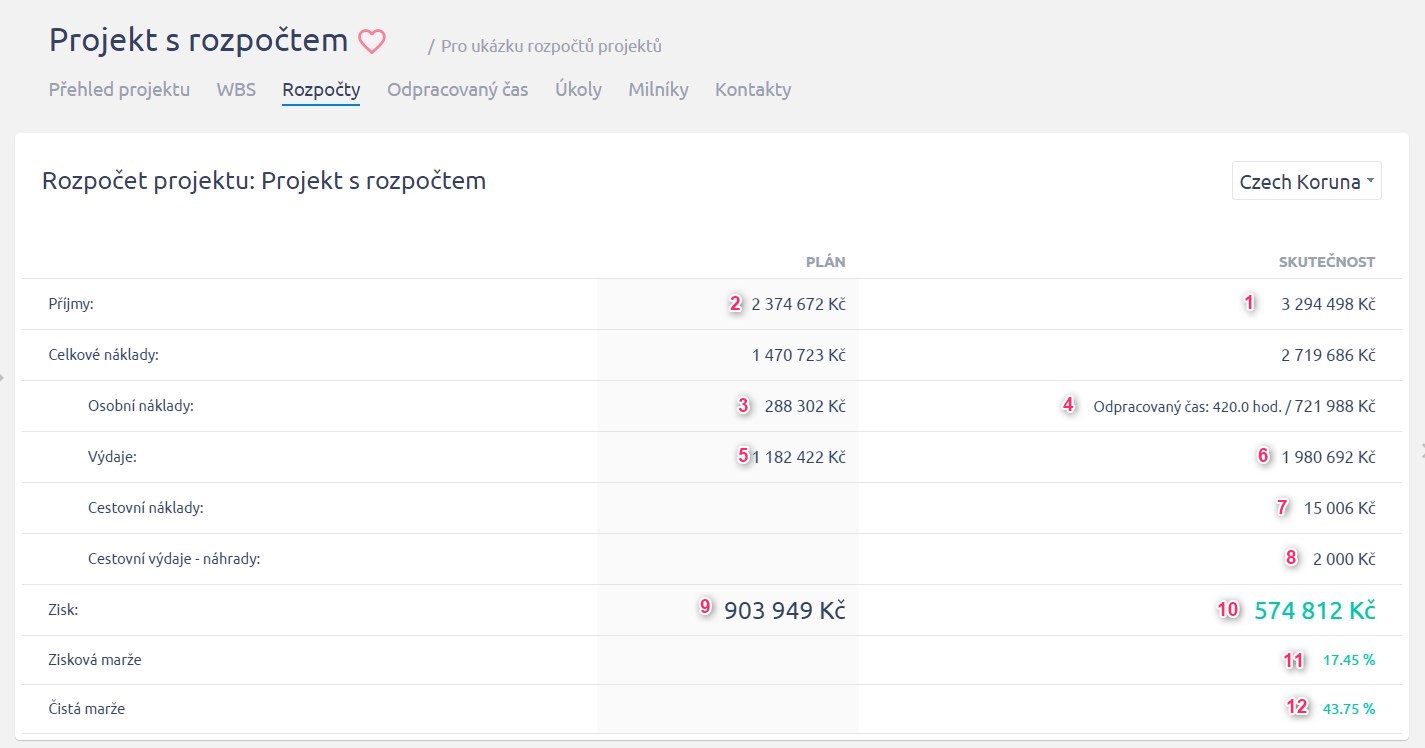Click the Projekt s rozpočtem page title
This screenshot has width=1425, height=748.
(x=198, y=41)
